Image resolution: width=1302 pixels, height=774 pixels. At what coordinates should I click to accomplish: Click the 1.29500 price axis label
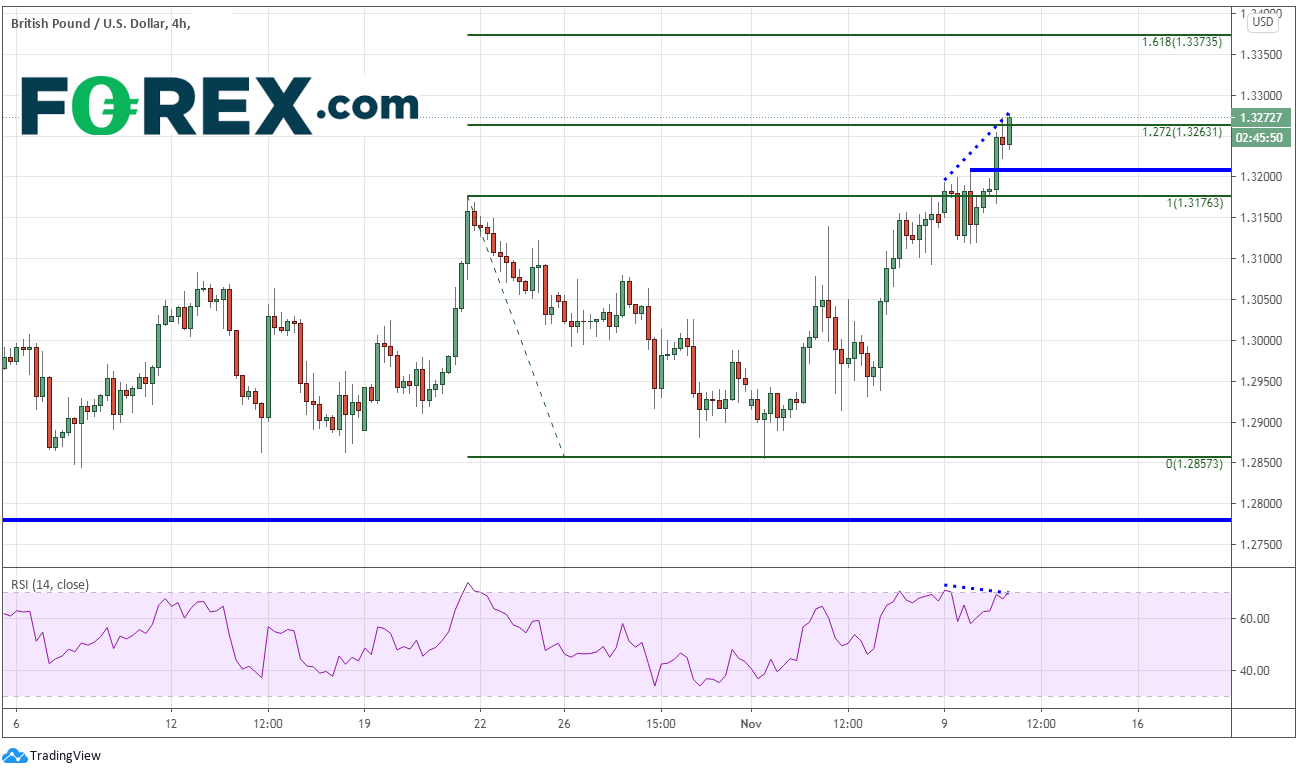pyautogui.click(x=1261, y=382)
